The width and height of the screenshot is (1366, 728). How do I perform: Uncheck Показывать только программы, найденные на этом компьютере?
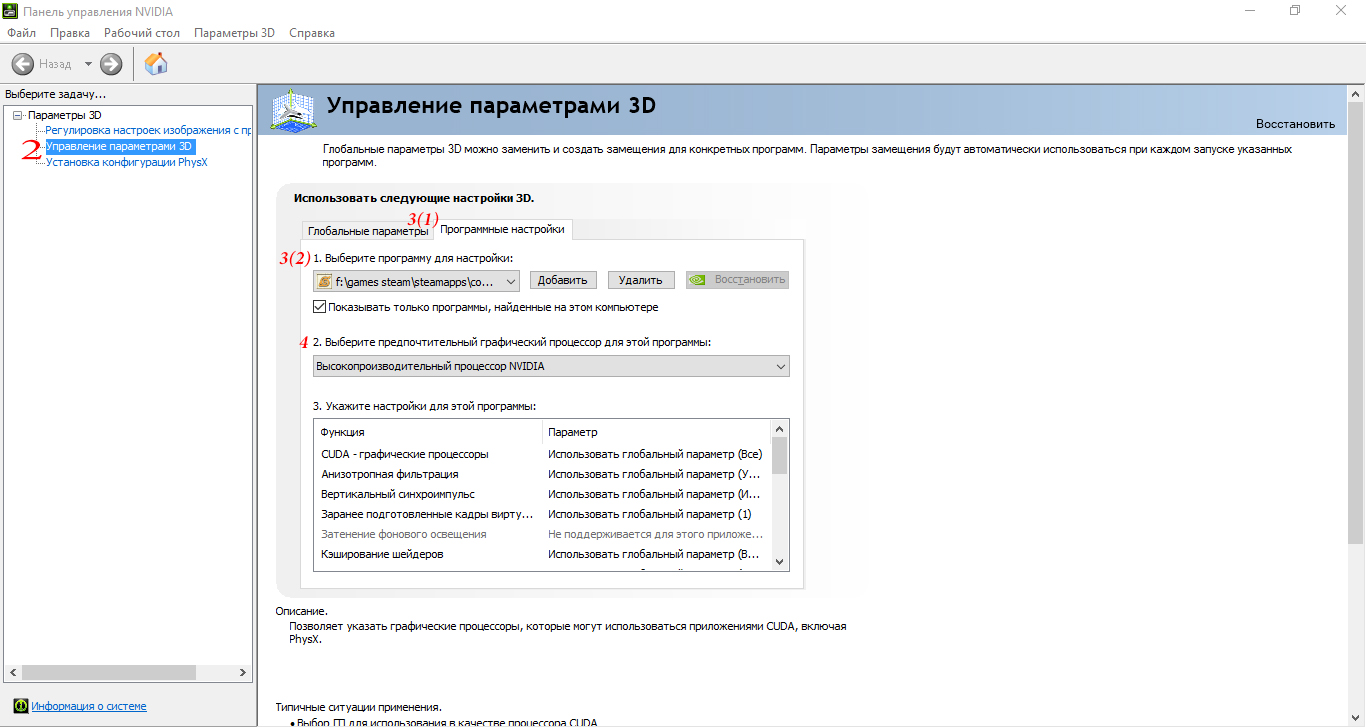click(320, 307)
